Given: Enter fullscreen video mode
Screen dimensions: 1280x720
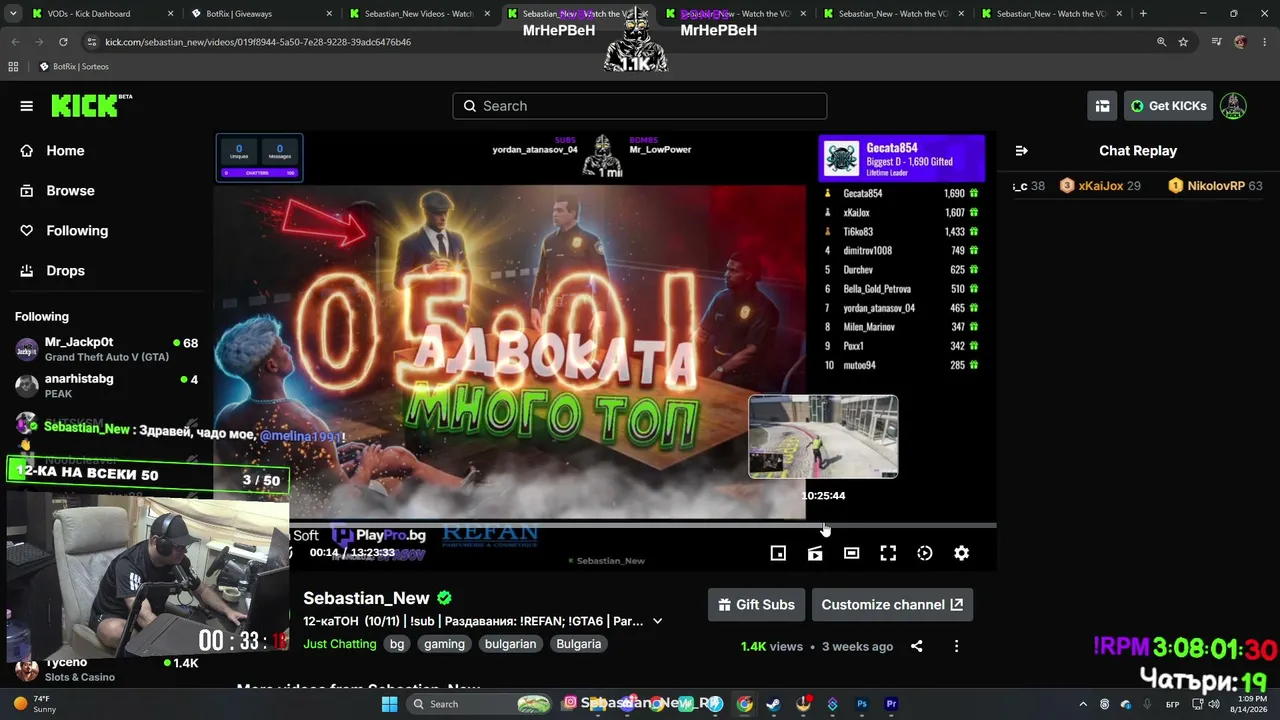Looking at the screenshot, I should coord(888,553).
